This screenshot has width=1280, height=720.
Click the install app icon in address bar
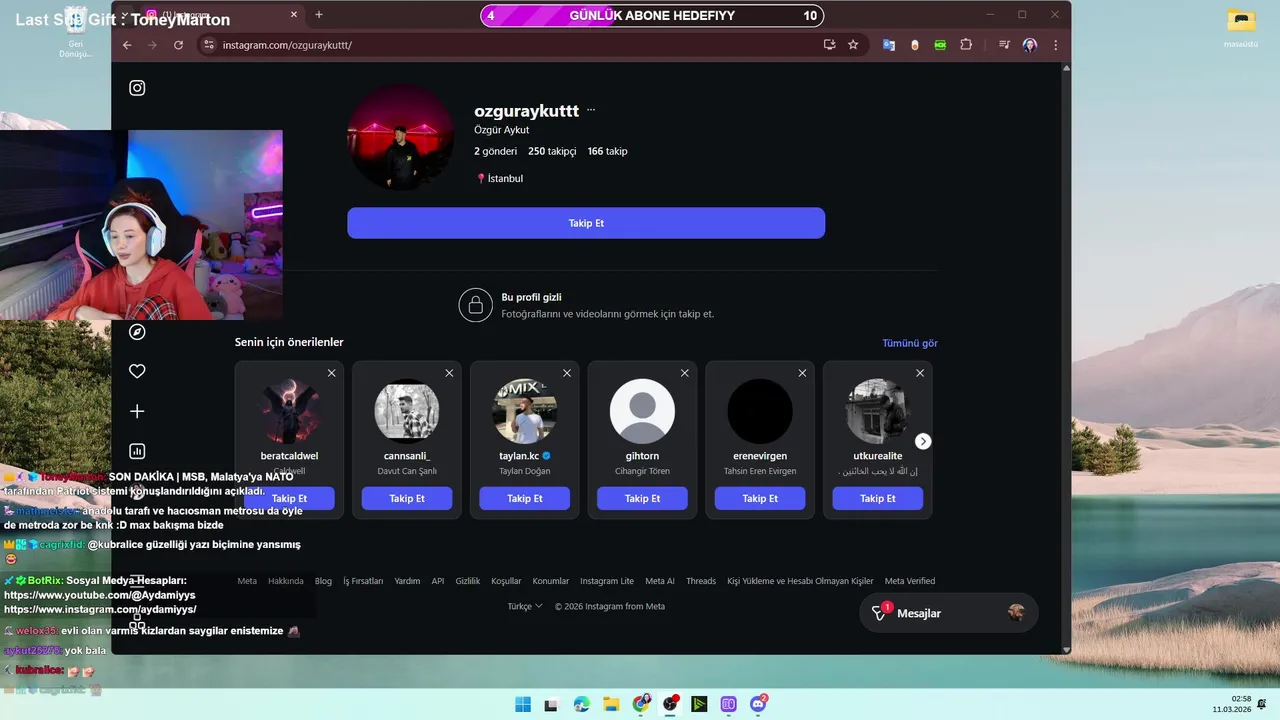[829, 45]
